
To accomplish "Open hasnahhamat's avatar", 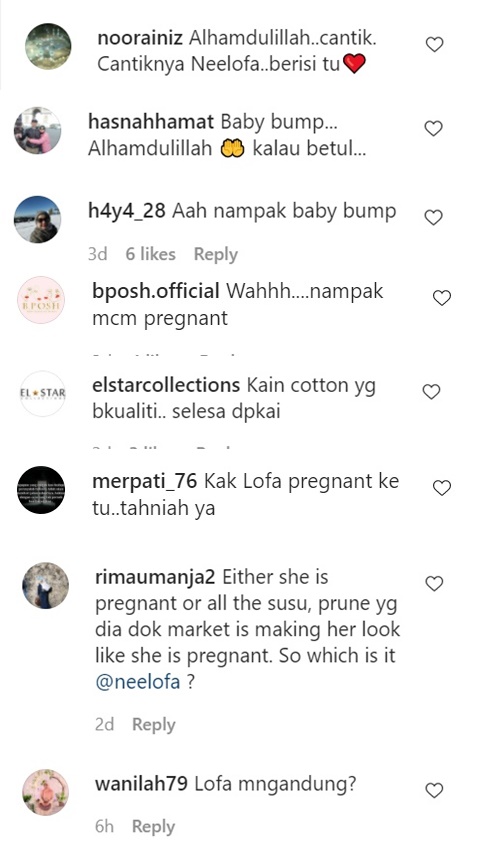I will click(x=37, y=130).
